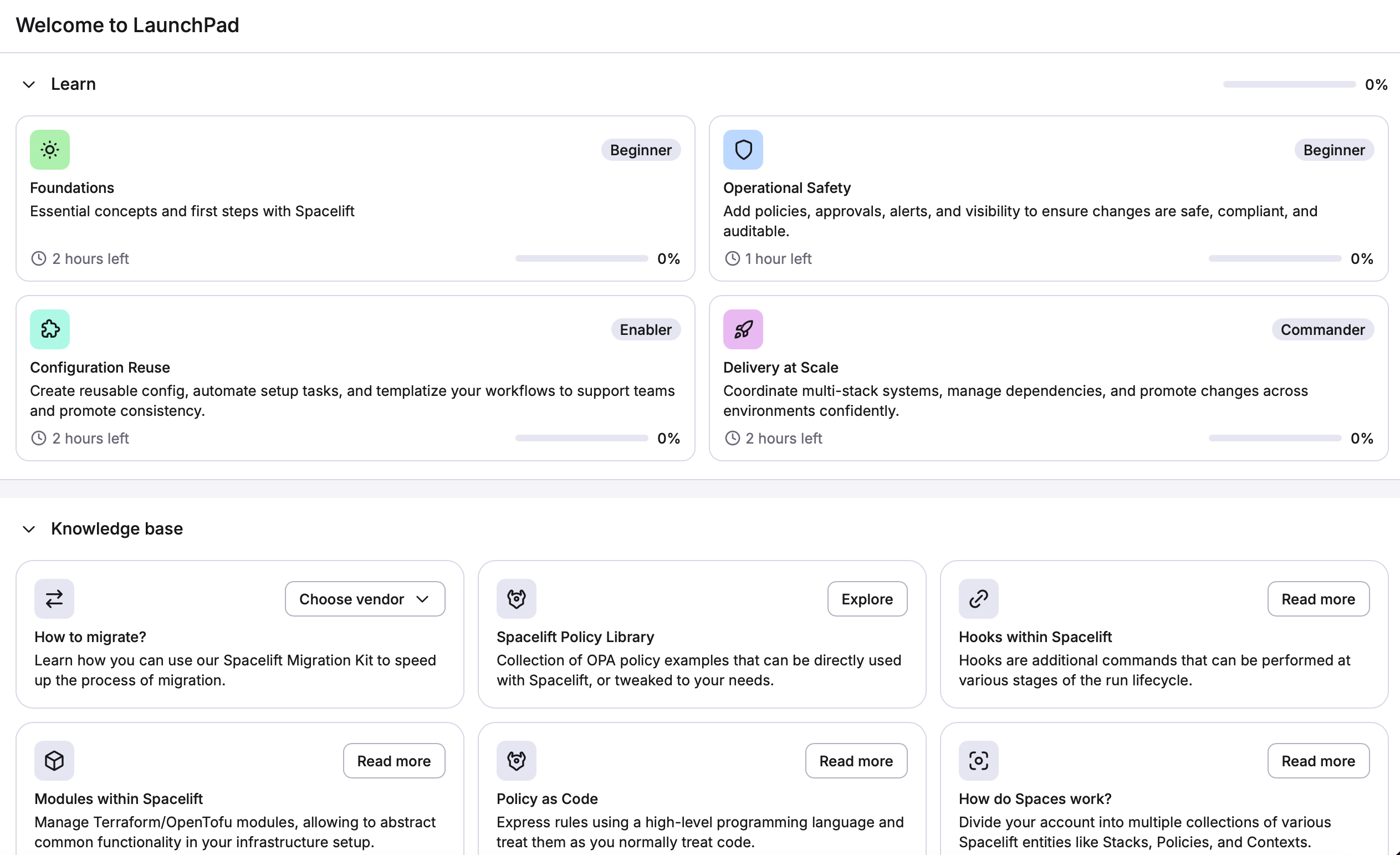Open the Operational Safety course title
The width and height of the screenshot is (1400, 855).
pyautogui.click(x=787, y=187)
